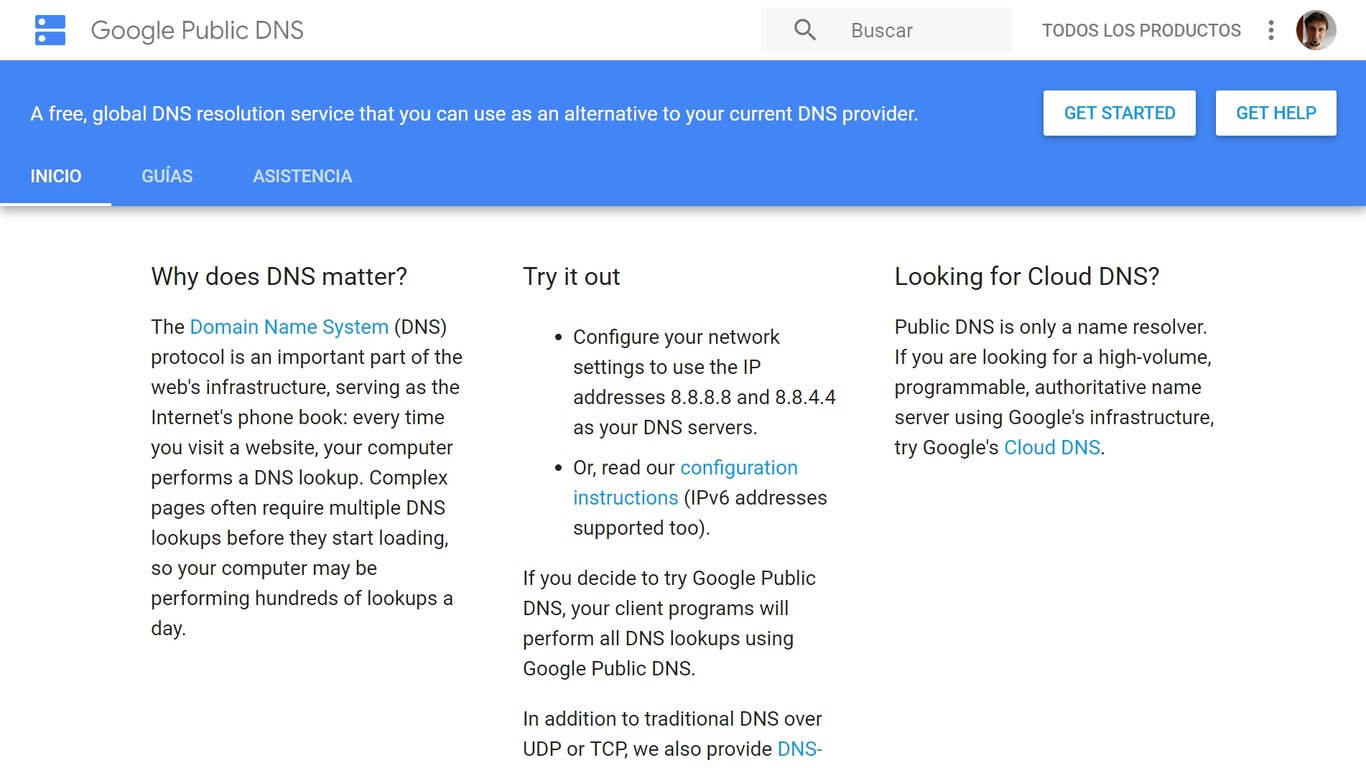Image resolution: width=1366 pixels, height=768 pixels.
Task: Click the partially visible DNS- link
Action: (x=799, y=749)
